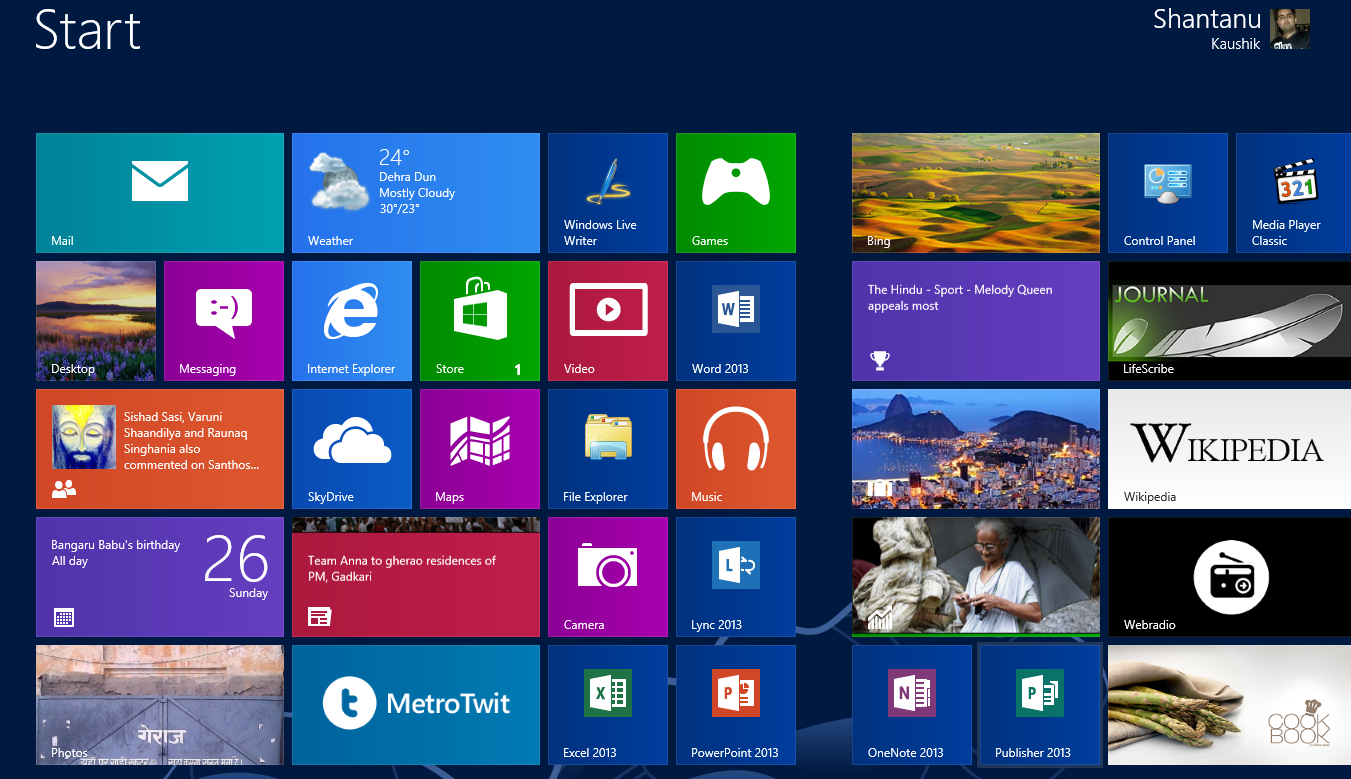
Task: Open the Video tile
Action: point(608,321)
